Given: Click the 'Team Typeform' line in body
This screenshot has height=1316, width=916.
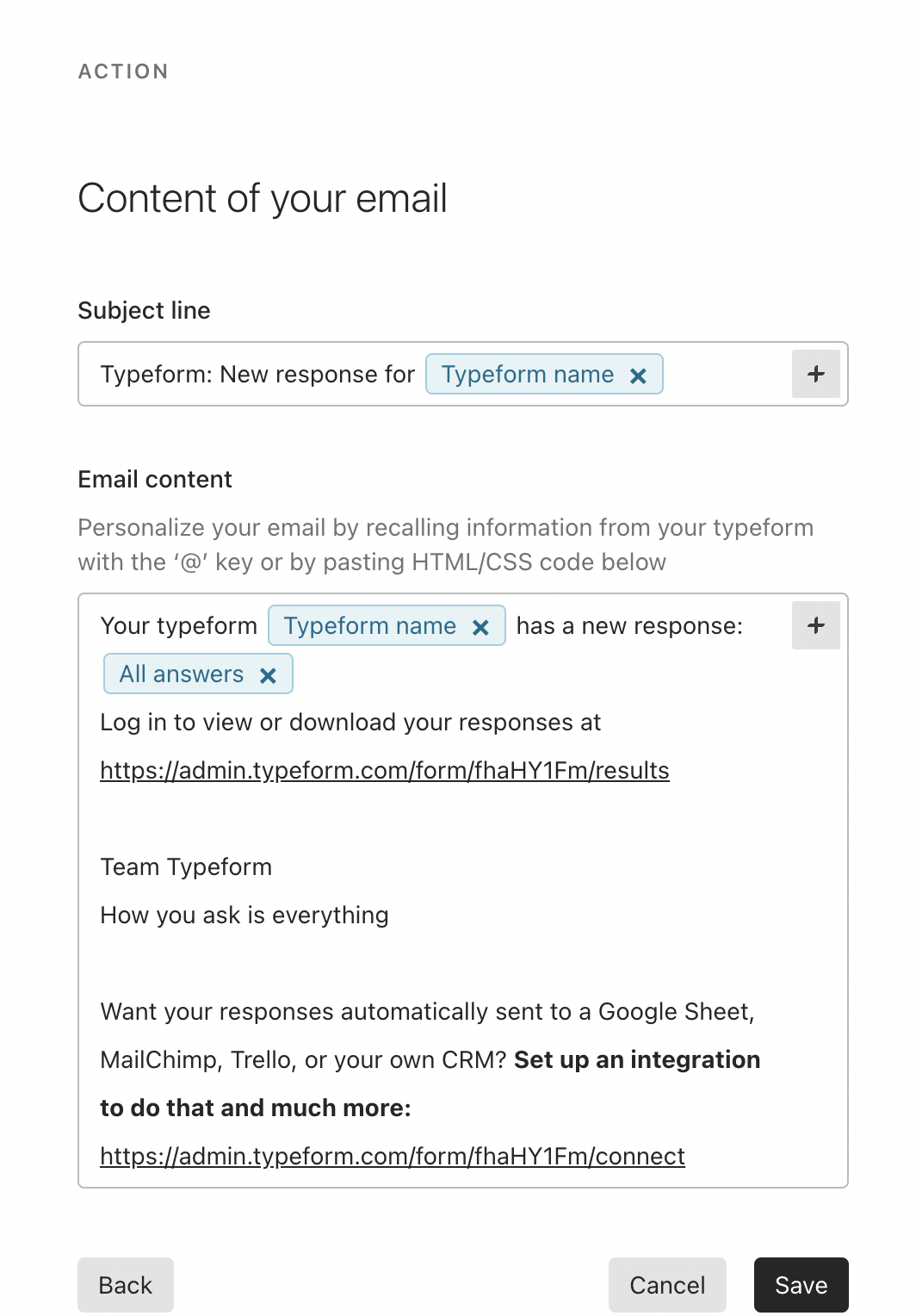Looking at the screenshot, I should pos(186,866).
